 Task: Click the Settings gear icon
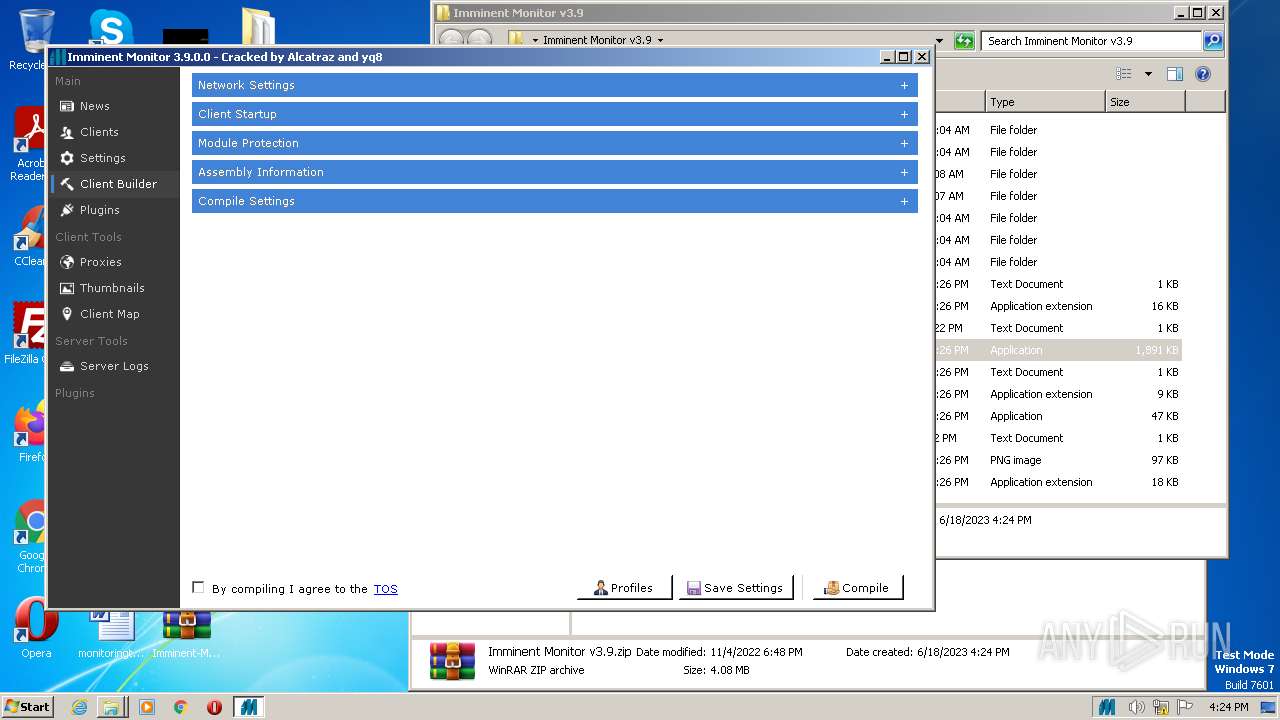pos(67,158)
